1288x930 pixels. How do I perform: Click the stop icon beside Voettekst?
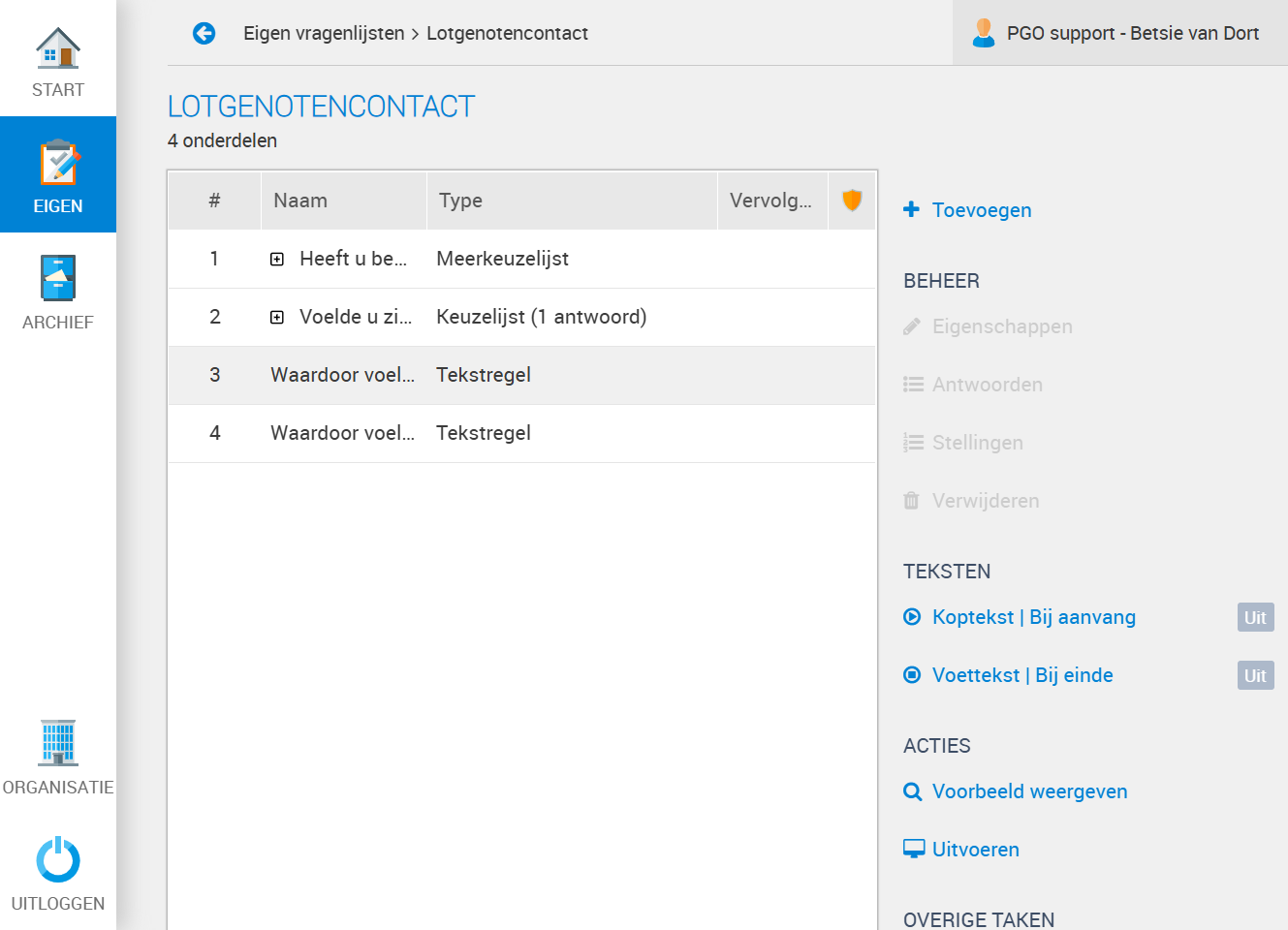pyautogui.click(x=912, y=675)
